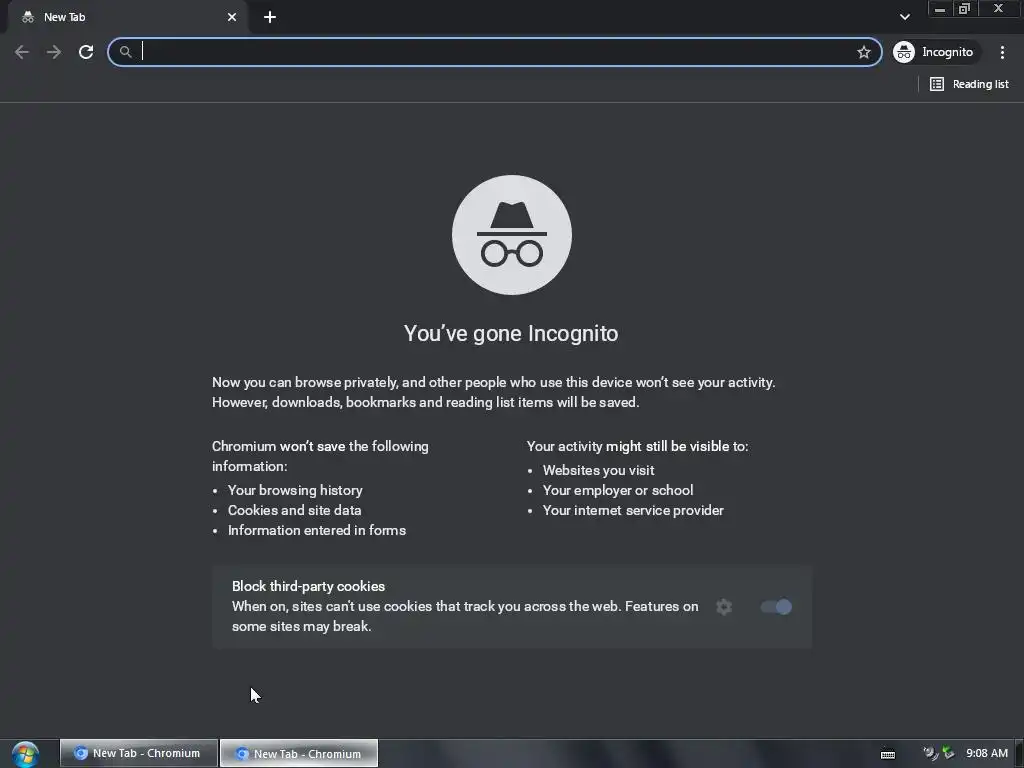This screenshot has width=1024, height=768.
Task: Click the search magnifier icon in address bar
Action: [x=125, y=52]
